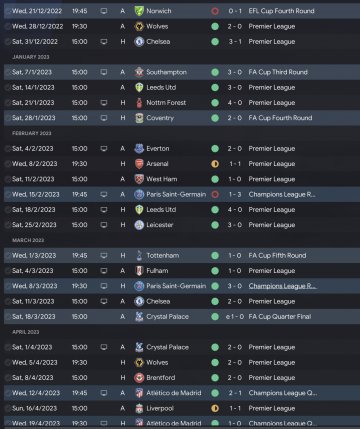Click the TV broadcast icon on Chelsea 31/12/2022 row
The height and width of the screenshot is (429, 360).
(104, 42)
